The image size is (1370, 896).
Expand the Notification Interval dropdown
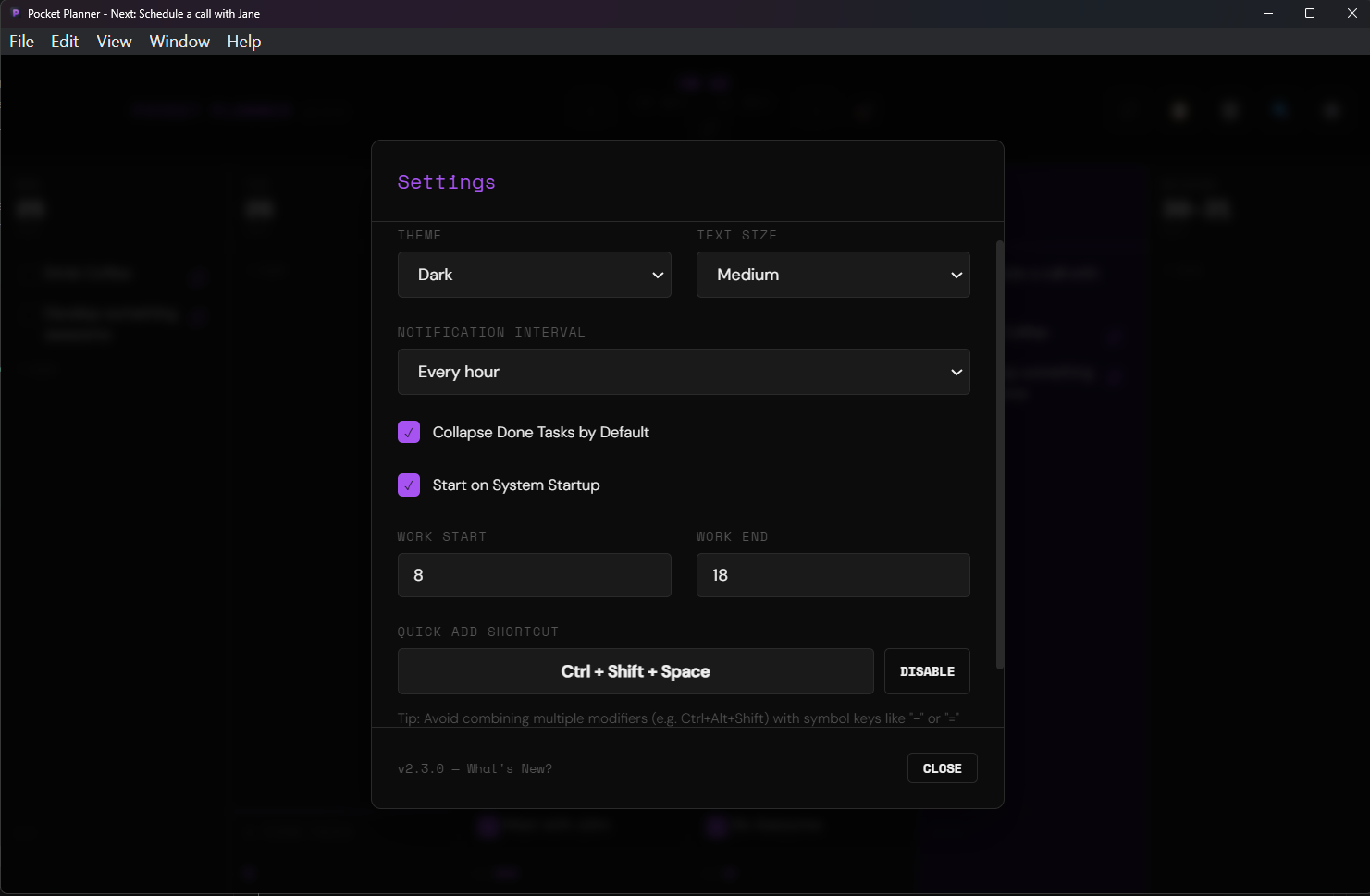pyautogui.click(x=684, y=372)
